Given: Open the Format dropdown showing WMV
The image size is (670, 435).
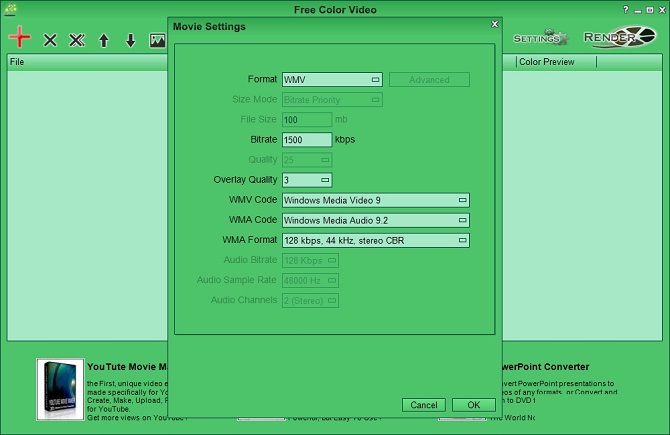Looking at the screenshot, I should (332, 80).
